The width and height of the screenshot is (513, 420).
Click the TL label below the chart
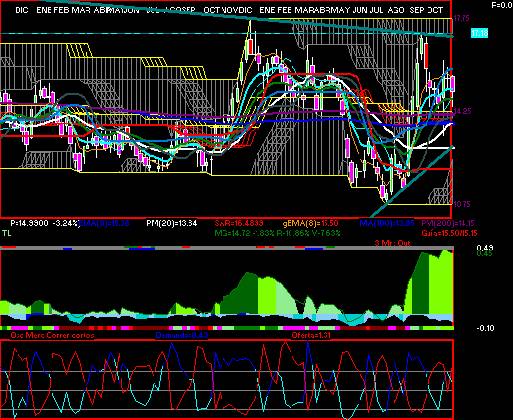tap(7, 233)
